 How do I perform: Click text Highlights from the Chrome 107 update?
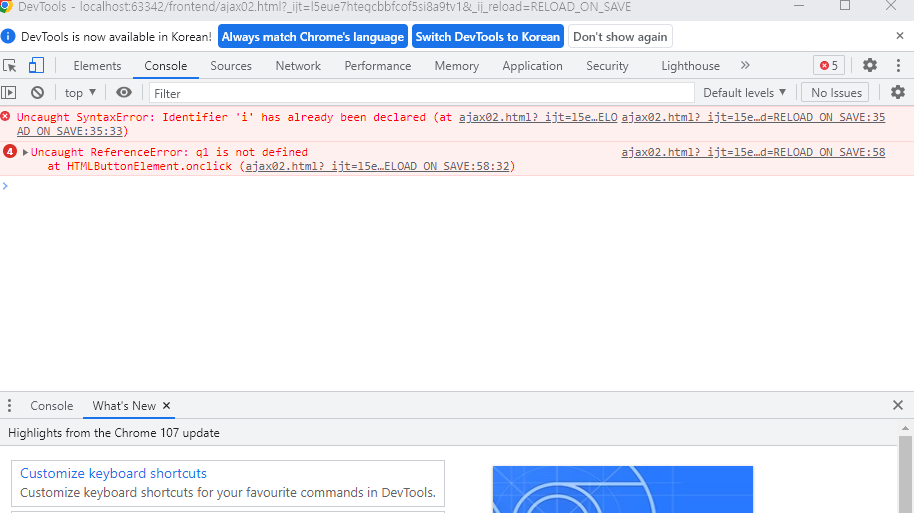[x=114, y=433]
